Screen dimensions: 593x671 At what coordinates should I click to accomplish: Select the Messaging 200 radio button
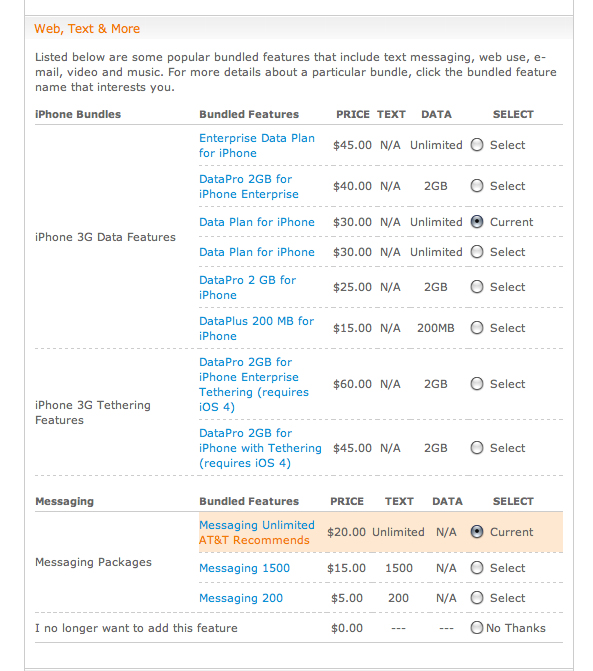click(x=477, y=598)
